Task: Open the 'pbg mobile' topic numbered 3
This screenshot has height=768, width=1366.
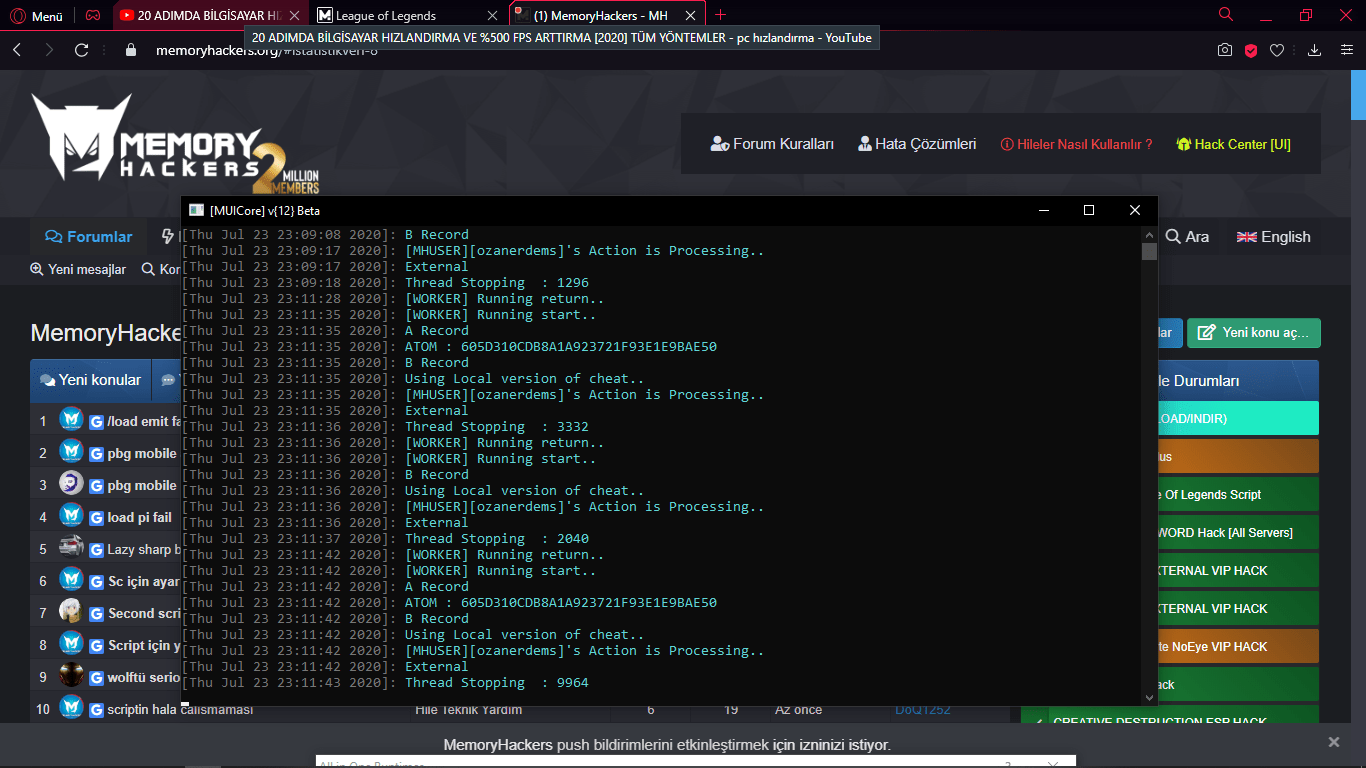Action: coord(143,485)
